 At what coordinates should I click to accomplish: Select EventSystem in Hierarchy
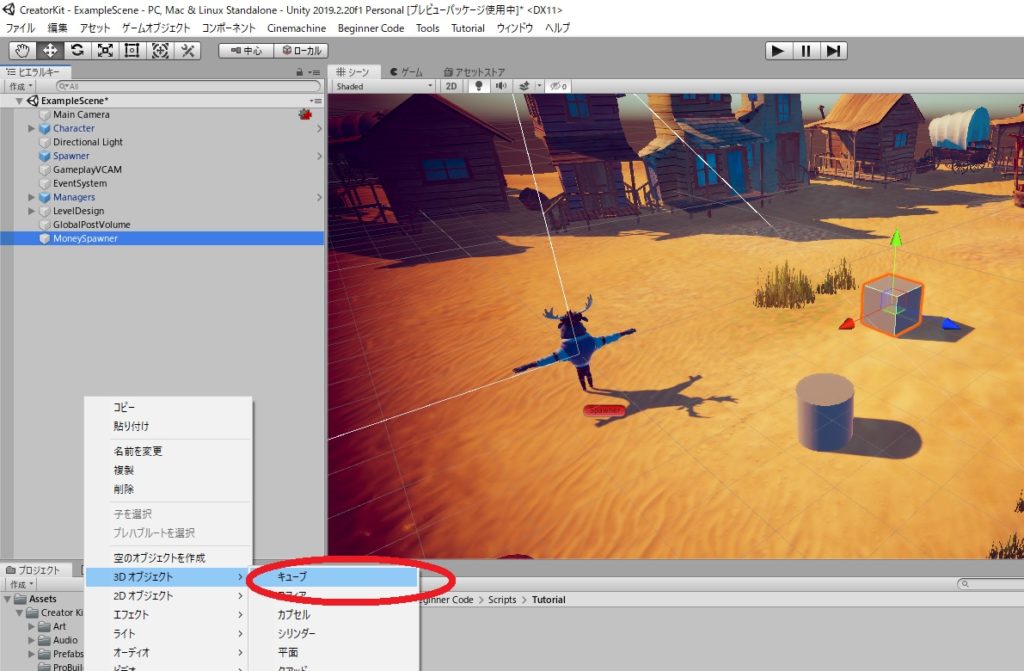(80, 183)
